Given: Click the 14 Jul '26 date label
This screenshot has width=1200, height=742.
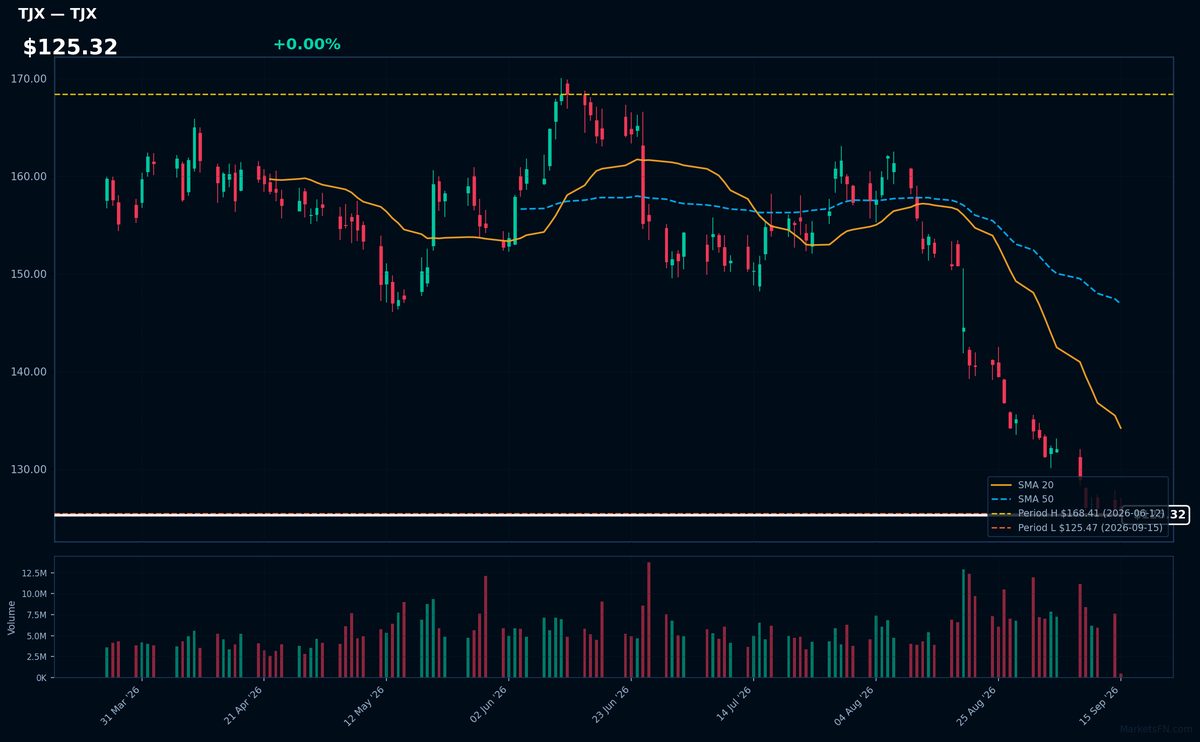Looking at the screenshot, I should tap(732, 706).
